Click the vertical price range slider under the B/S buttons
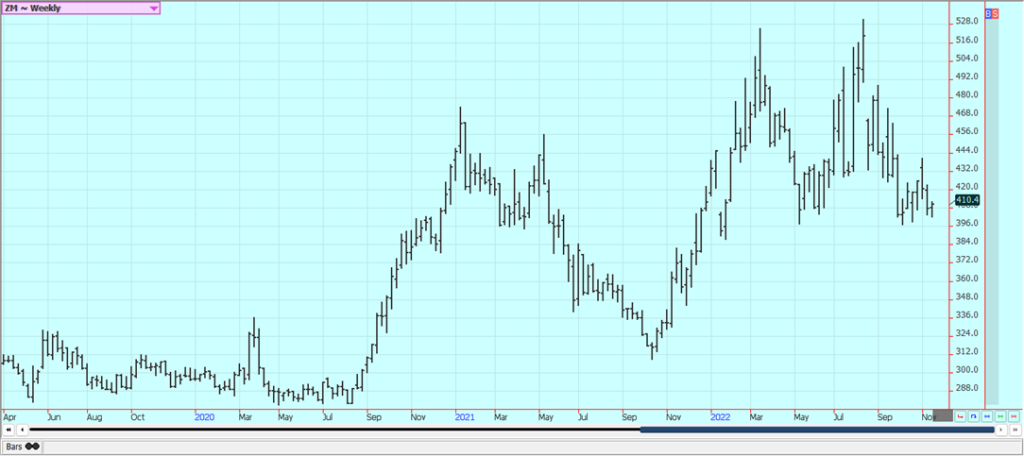Viewport: 1024px width, 456px height. pos(992,211)
